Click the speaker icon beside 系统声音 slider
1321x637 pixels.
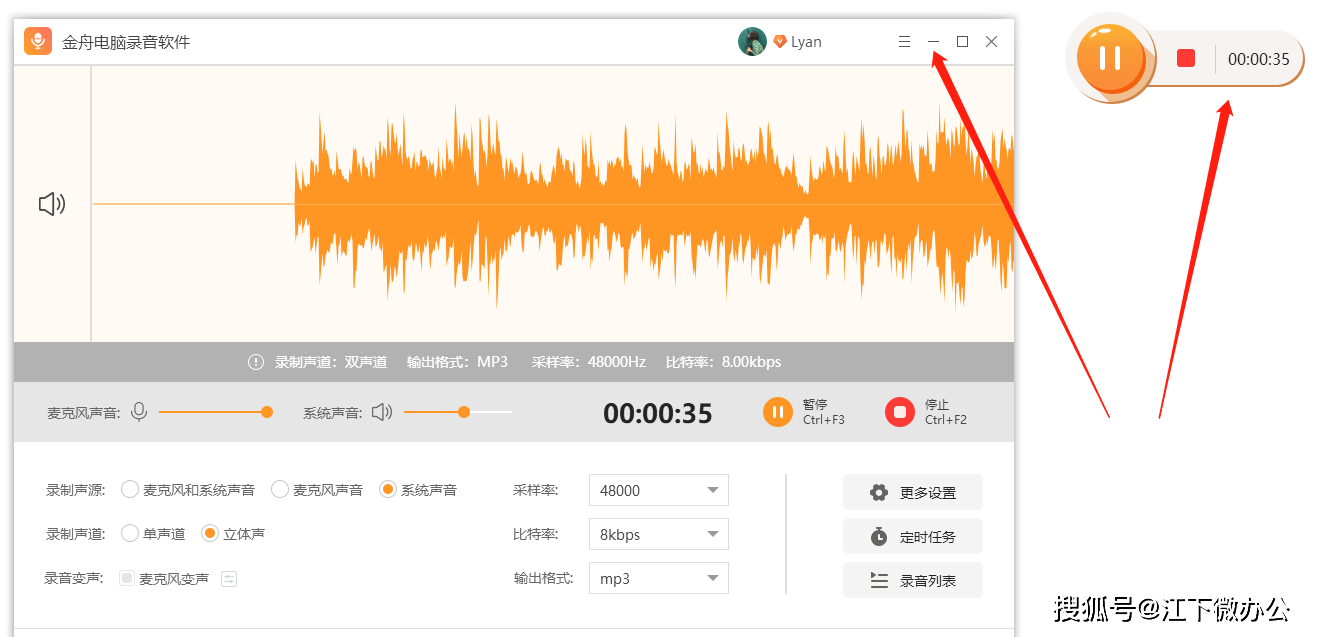point(381,411)
